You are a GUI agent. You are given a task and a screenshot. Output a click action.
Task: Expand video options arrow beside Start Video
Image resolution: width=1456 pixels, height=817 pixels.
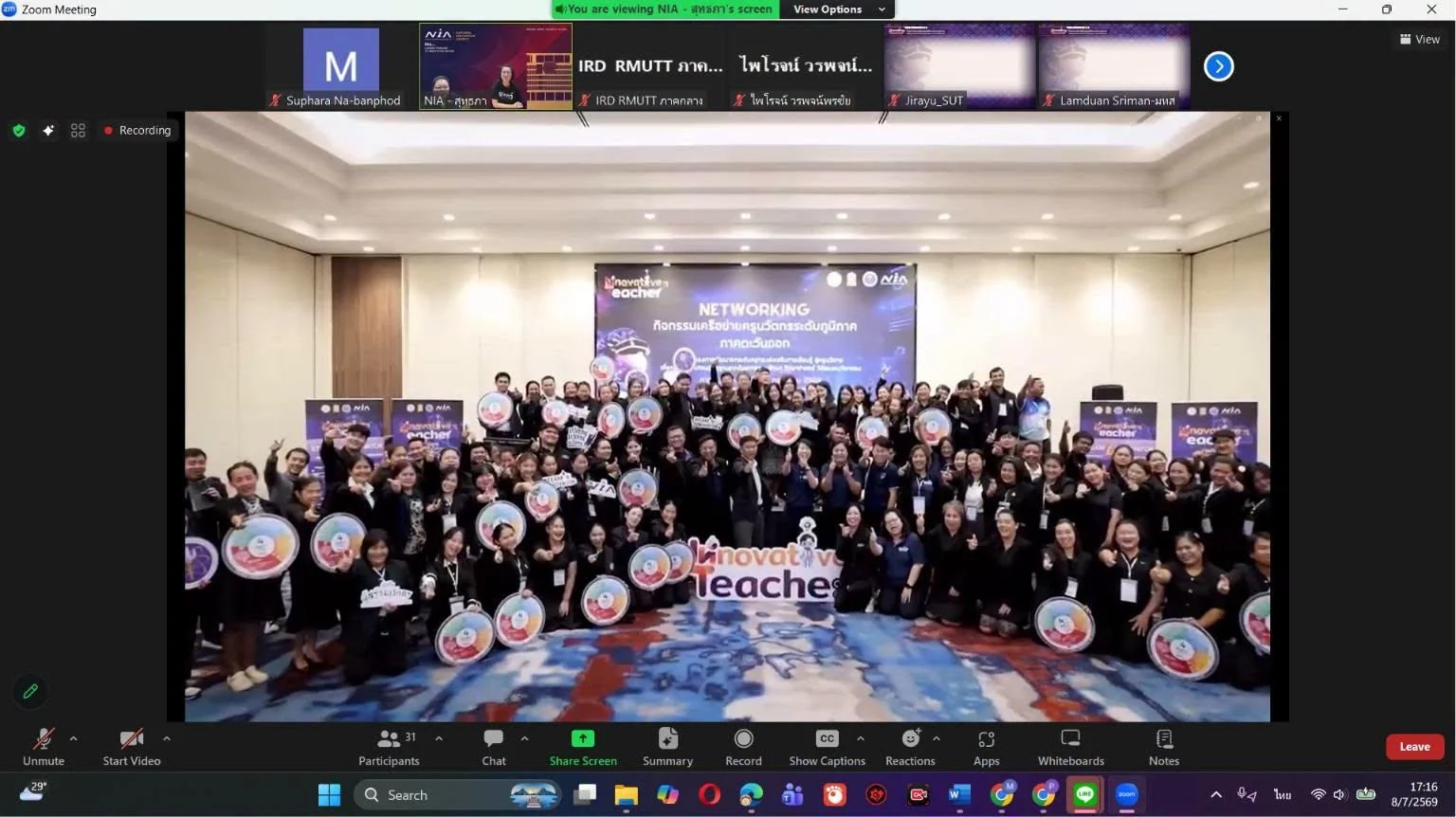[167, 738]
